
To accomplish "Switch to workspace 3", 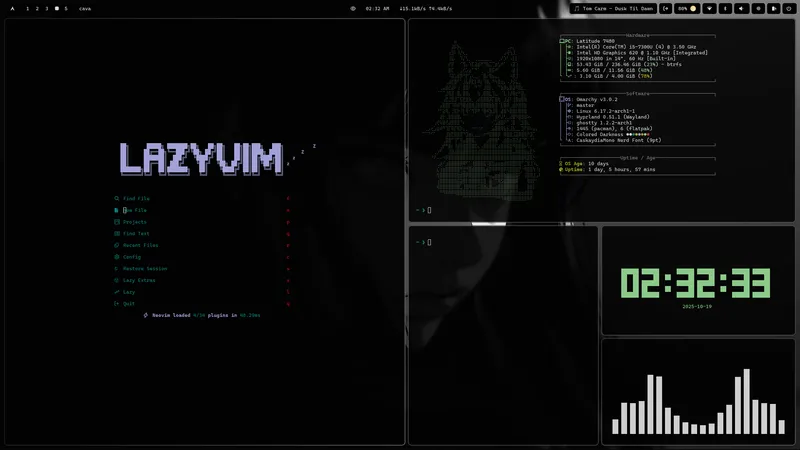I will (x=47, y=9).
